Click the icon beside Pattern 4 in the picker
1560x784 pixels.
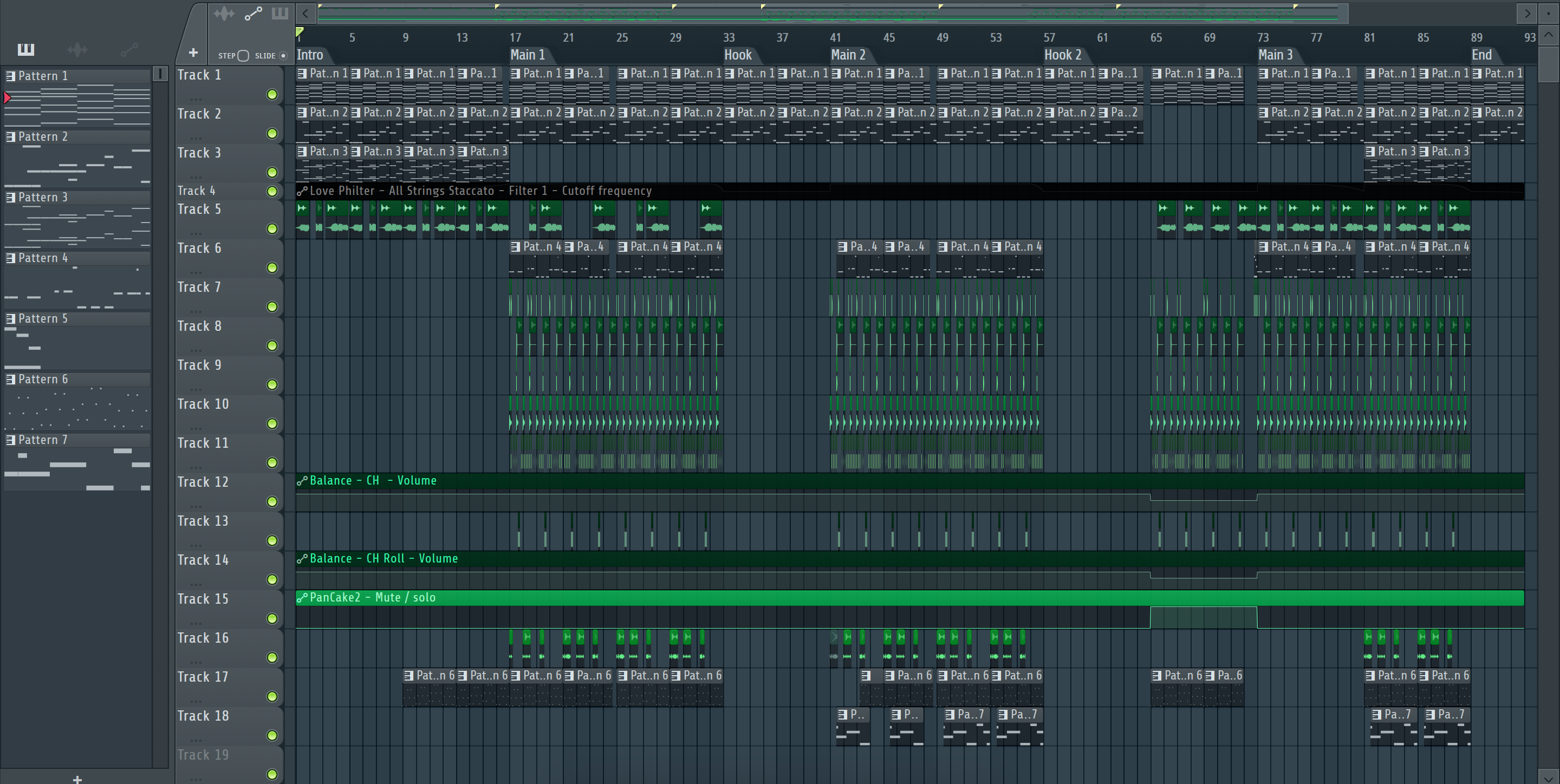tap(10, 258)
